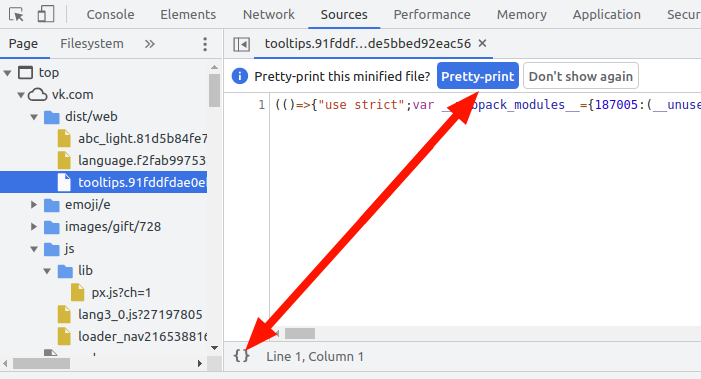Click the navigator scroll left arrow
This screenshot has width=701, height=379.
pos(5,363)
